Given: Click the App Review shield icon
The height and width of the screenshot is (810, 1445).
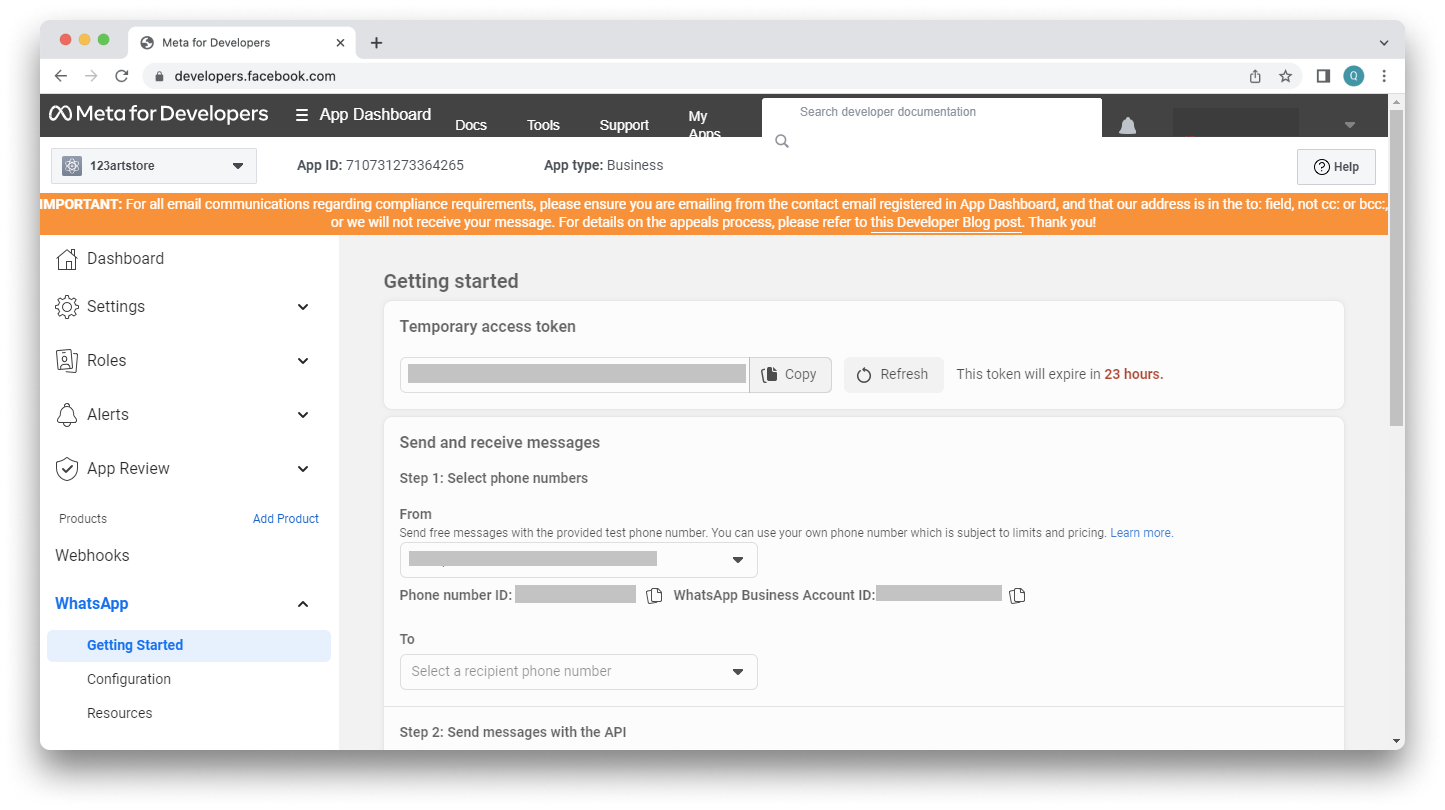Looking at the screenshot, I should (x=67, y=469).
